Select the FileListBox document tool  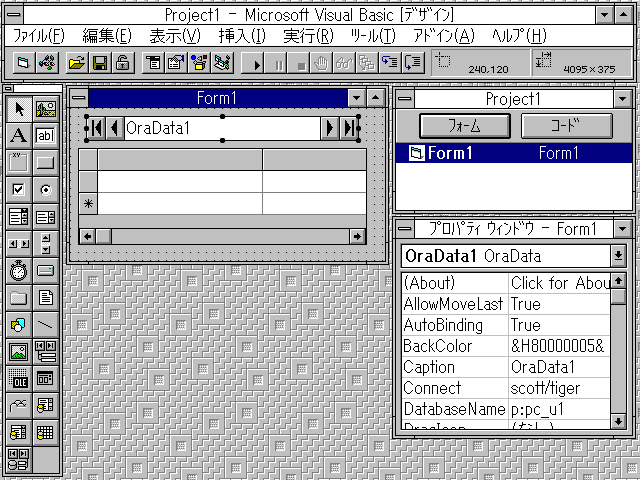pos(46,298)
